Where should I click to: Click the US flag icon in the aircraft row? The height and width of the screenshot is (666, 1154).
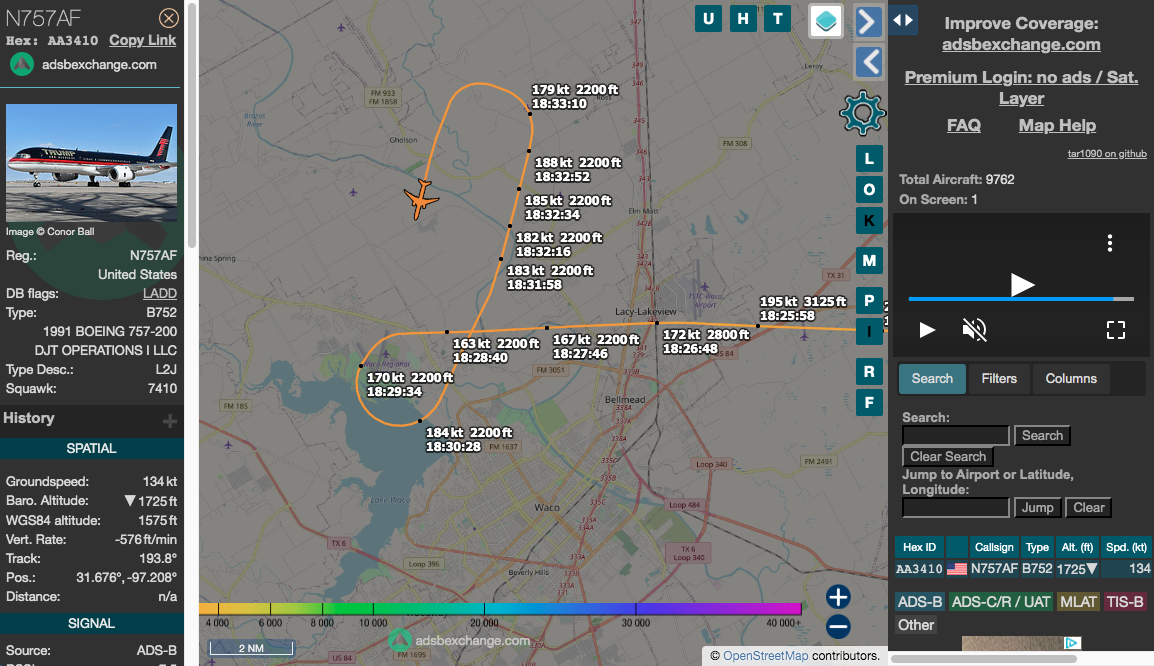tap(957, 569)
